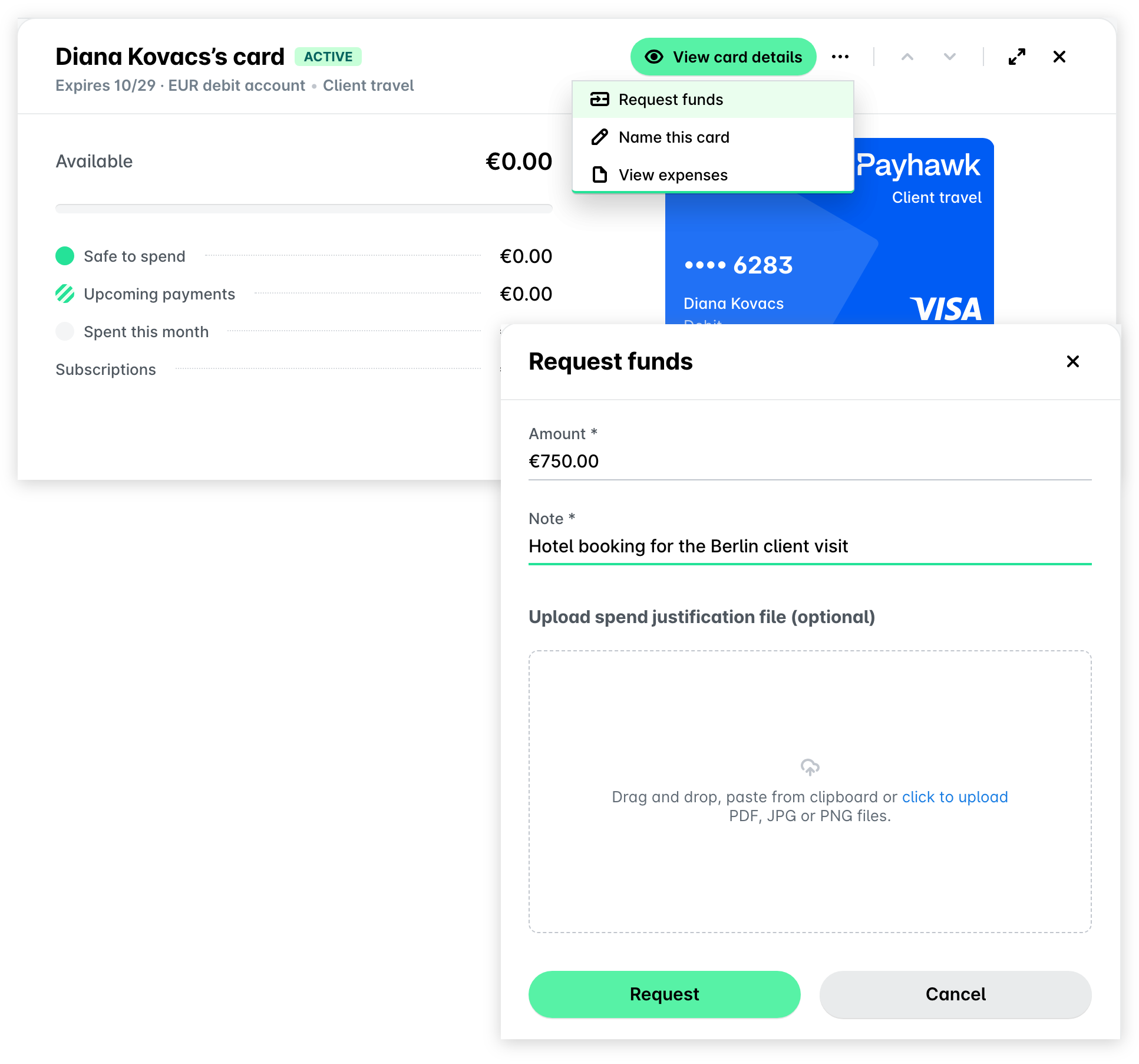Submit with the Request button

click(x=664, y=994)
